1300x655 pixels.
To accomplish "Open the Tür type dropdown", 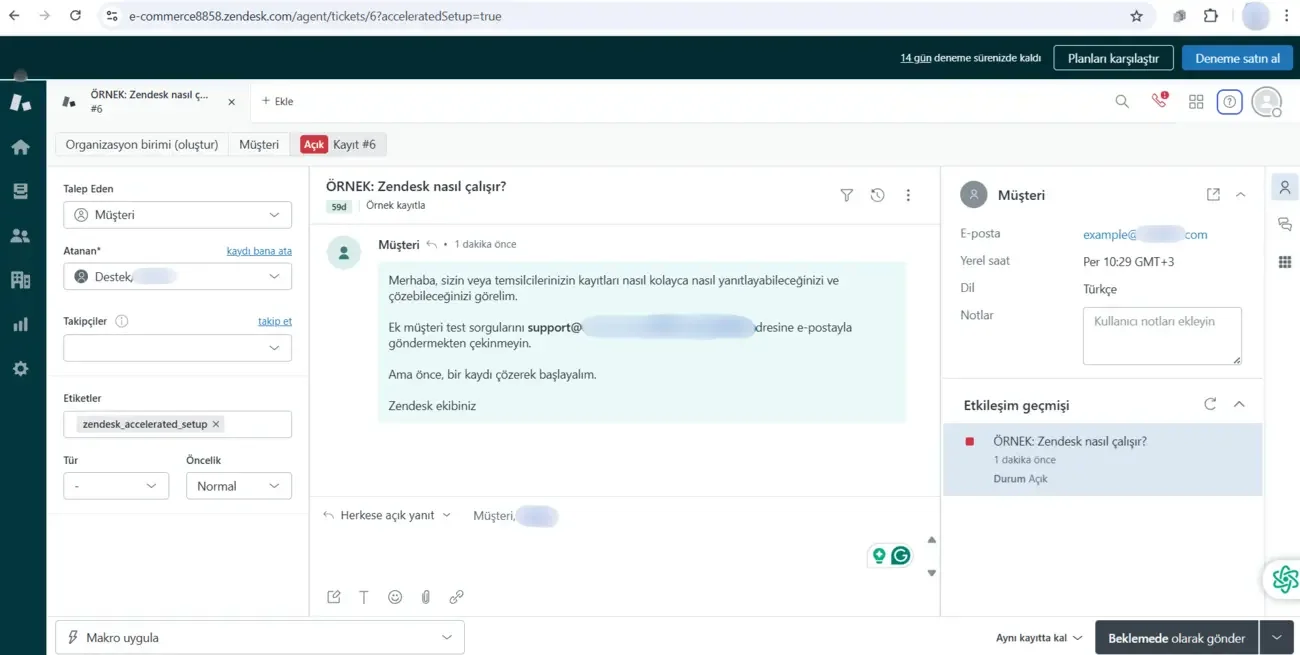I will 116,486.
